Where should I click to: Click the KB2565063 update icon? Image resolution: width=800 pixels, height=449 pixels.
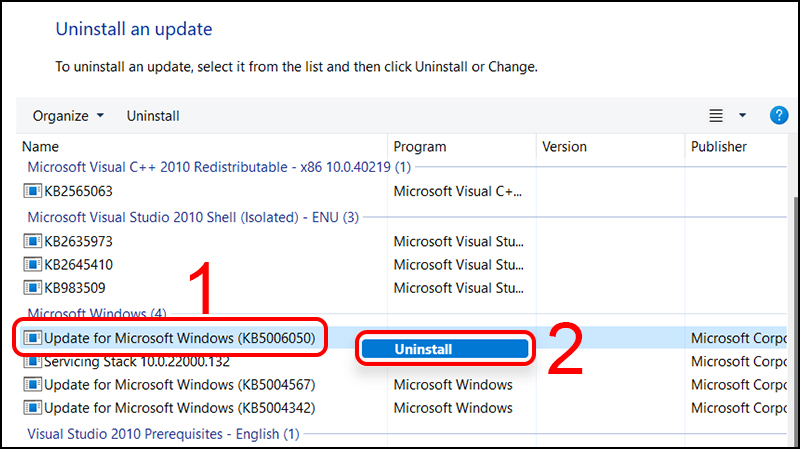pyautogui.click(x=33, y=190)
